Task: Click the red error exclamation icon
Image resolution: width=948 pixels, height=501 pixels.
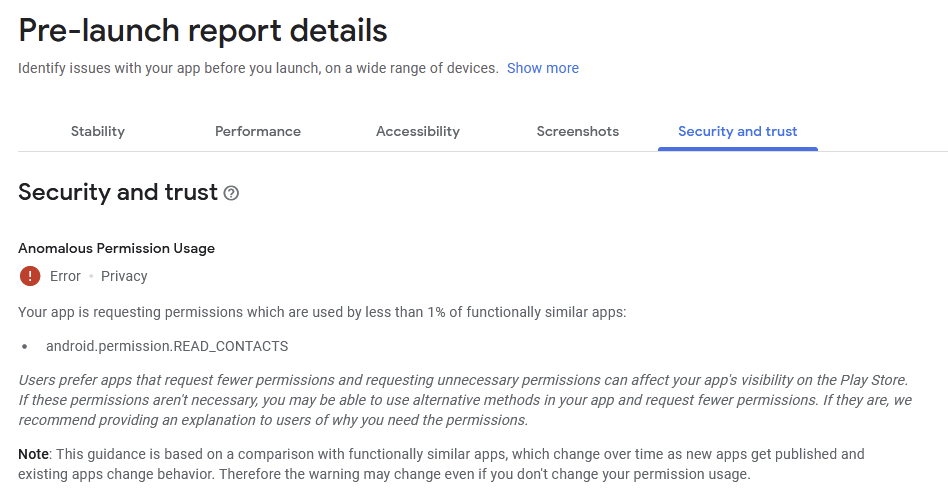Action: point(30,276)
